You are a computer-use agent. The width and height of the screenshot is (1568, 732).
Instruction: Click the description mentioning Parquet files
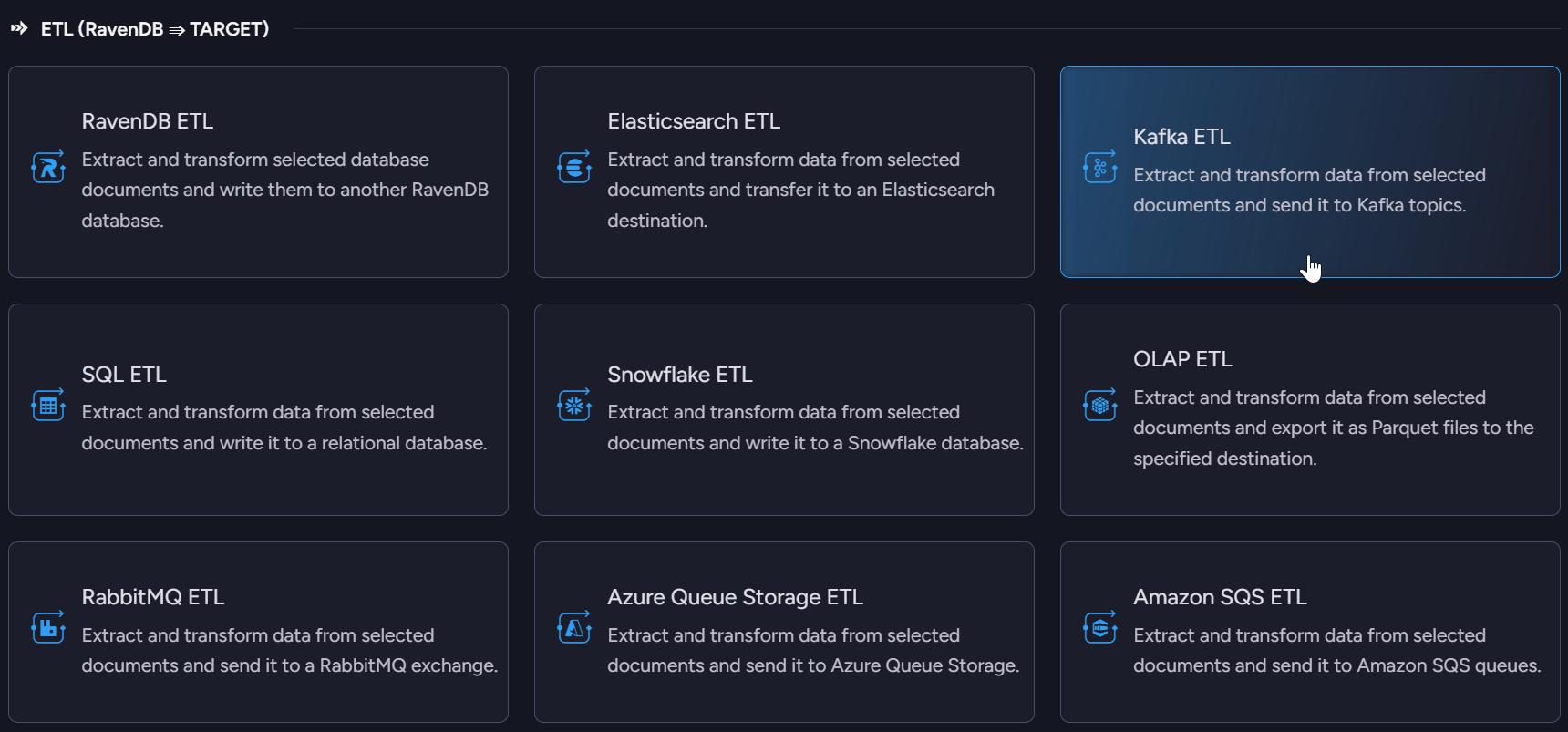(1334, 428)
